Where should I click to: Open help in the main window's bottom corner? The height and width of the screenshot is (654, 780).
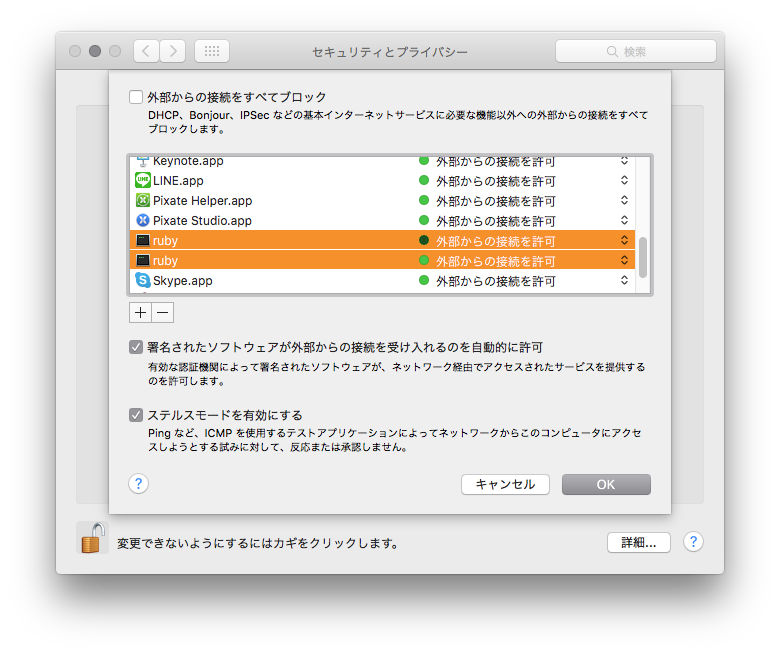point(693,542)
